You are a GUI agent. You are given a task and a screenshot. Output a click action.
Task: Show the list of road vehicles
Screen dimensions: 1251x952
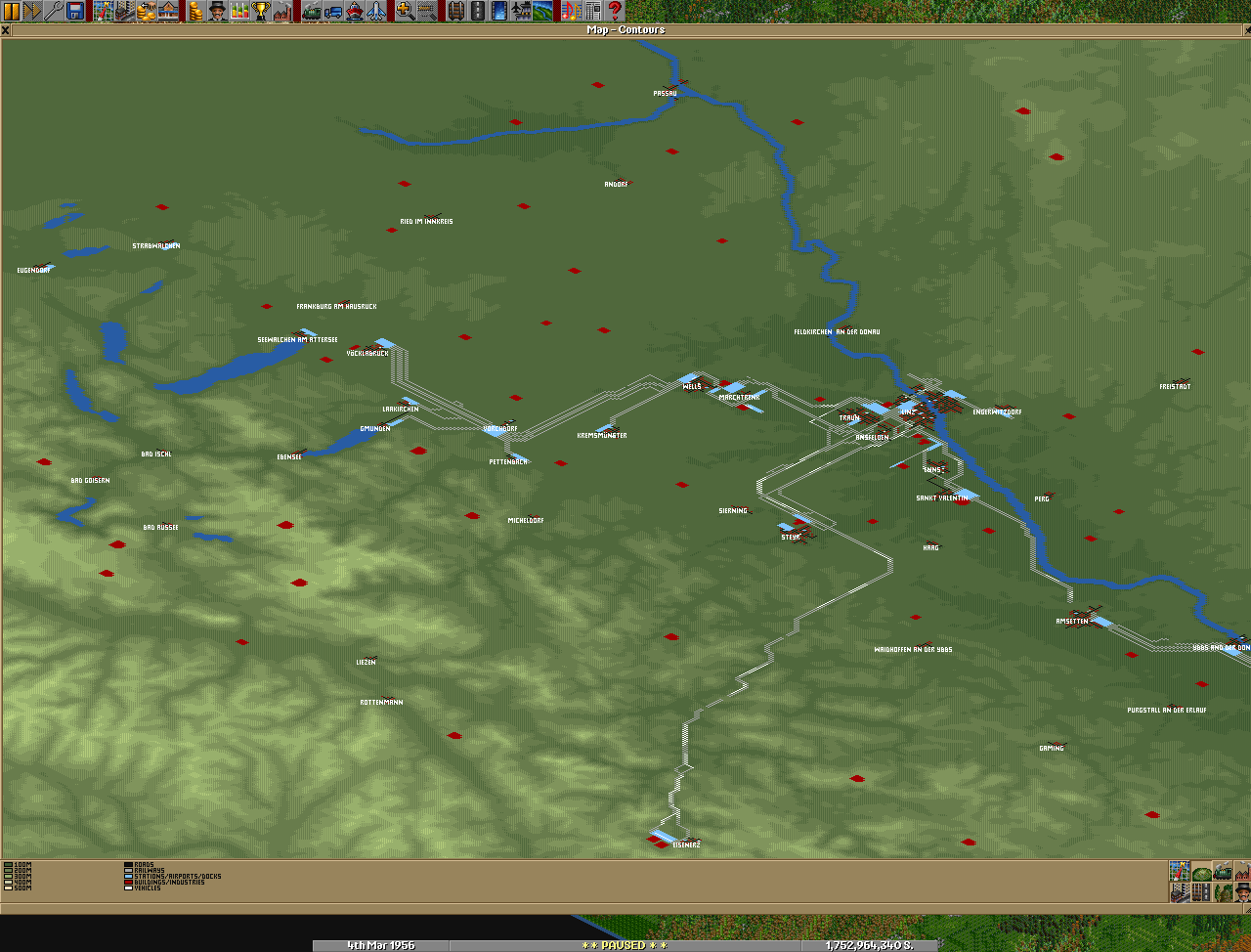coord(333,12)
